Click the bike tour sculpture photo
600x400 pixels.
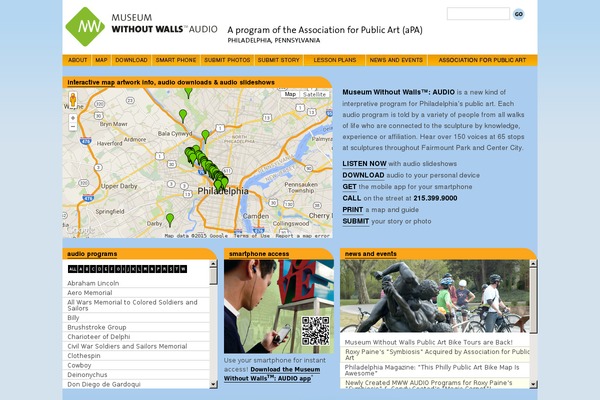tap(435, 296)
